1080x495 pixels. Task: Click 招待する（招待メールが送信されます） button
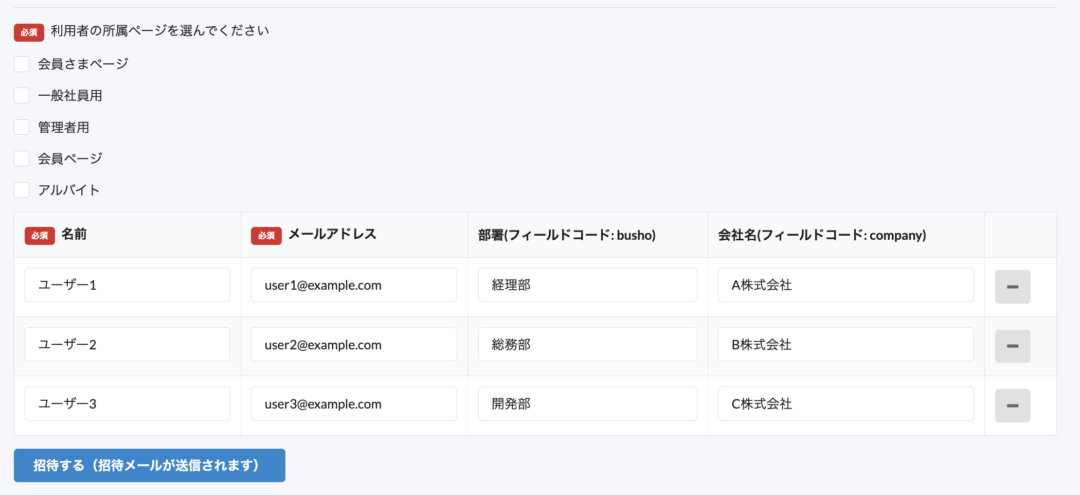[x=149, y=465]
